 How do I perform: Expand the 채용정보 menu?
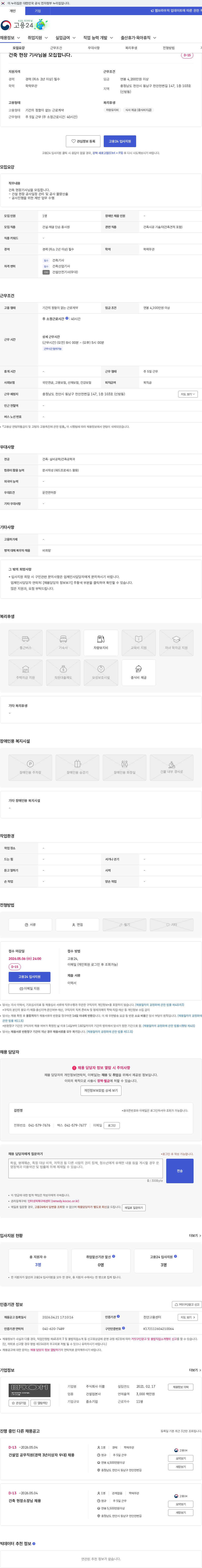pos(10,38)
